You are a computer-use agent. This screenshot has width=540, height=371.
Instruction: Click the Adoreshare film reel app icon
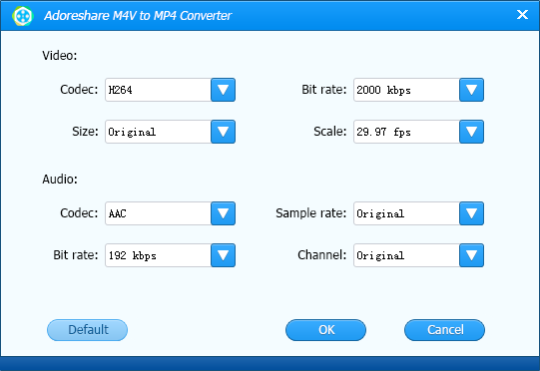22,16
